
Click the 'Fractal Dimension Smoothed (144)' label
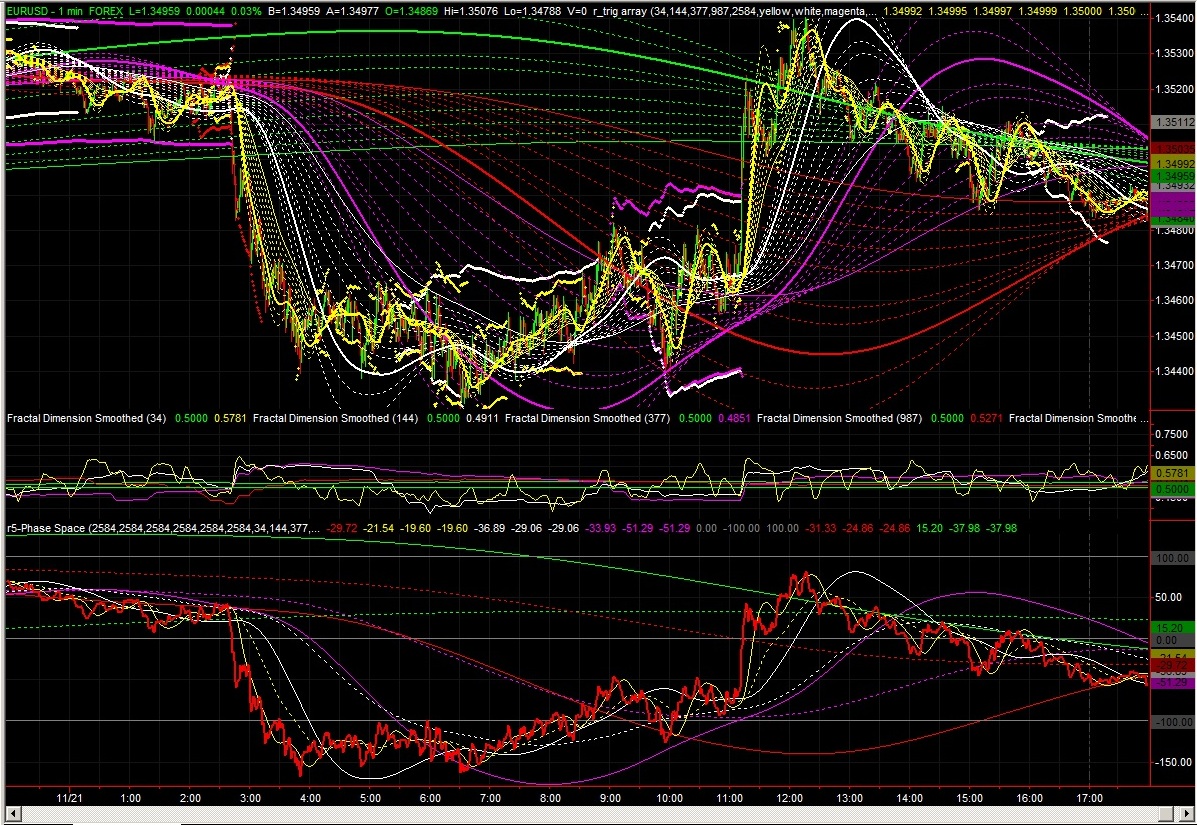[x=335, y=418]
